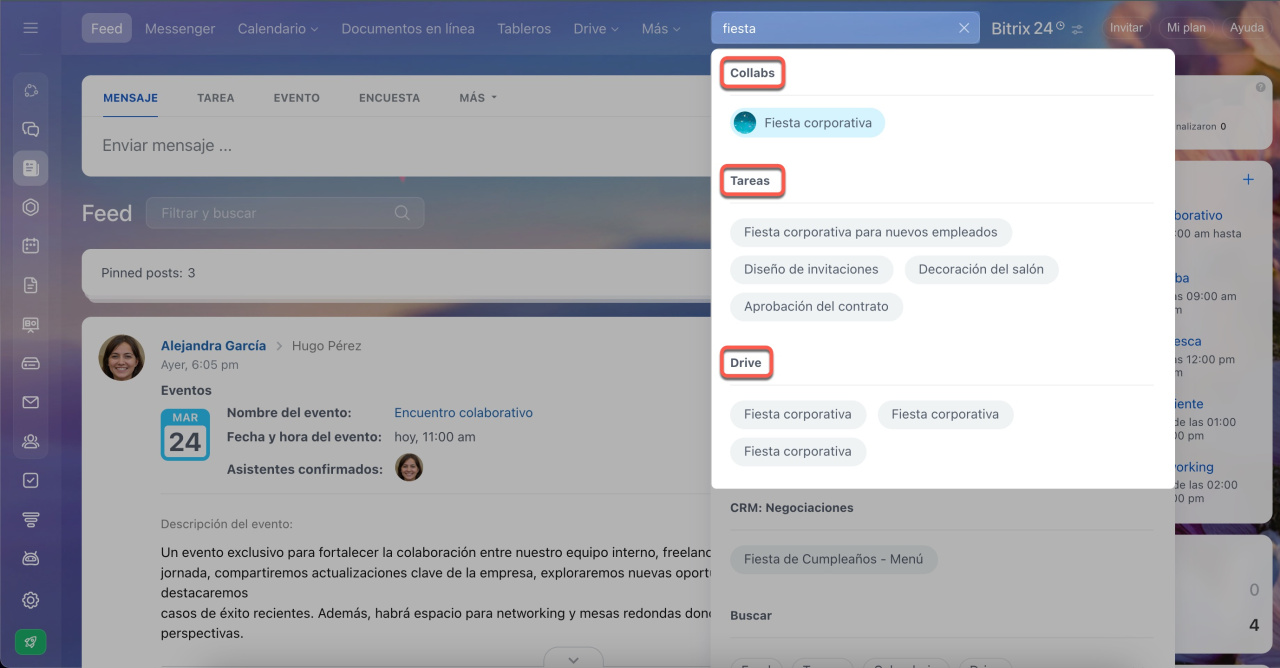Select the EVENTO tab

(x=297, y=98)
